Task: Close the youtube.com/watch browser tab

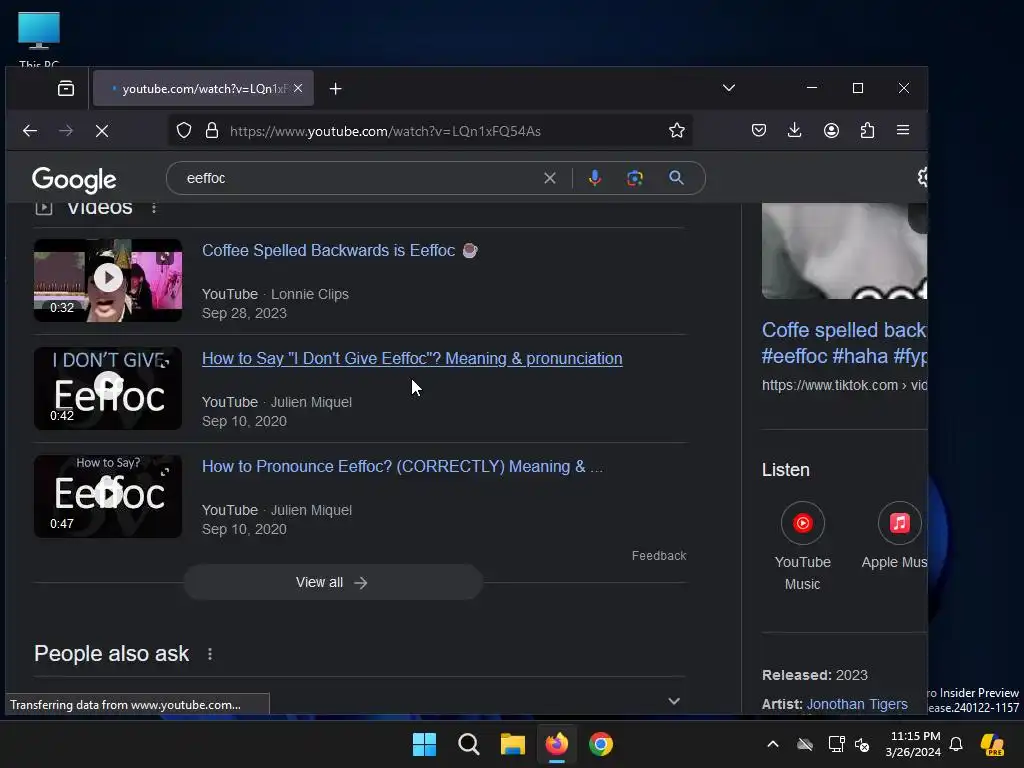Action: pos(298,88)
